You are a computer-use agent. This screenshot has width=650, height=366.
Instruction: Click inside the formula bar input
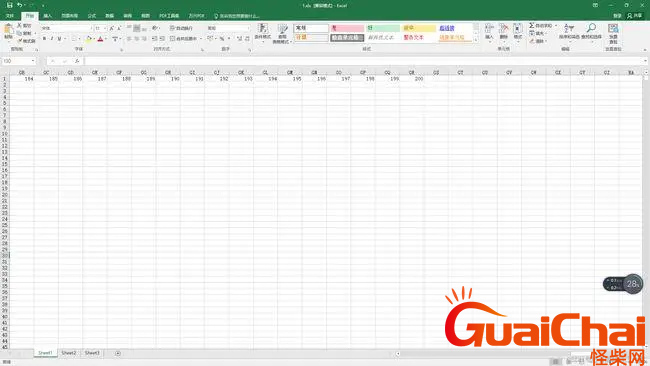pyautogui.click(x=364, y=61)
